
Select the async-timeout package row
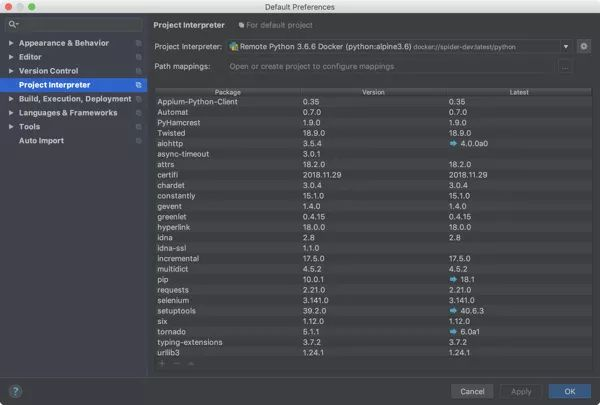[373, 154]
